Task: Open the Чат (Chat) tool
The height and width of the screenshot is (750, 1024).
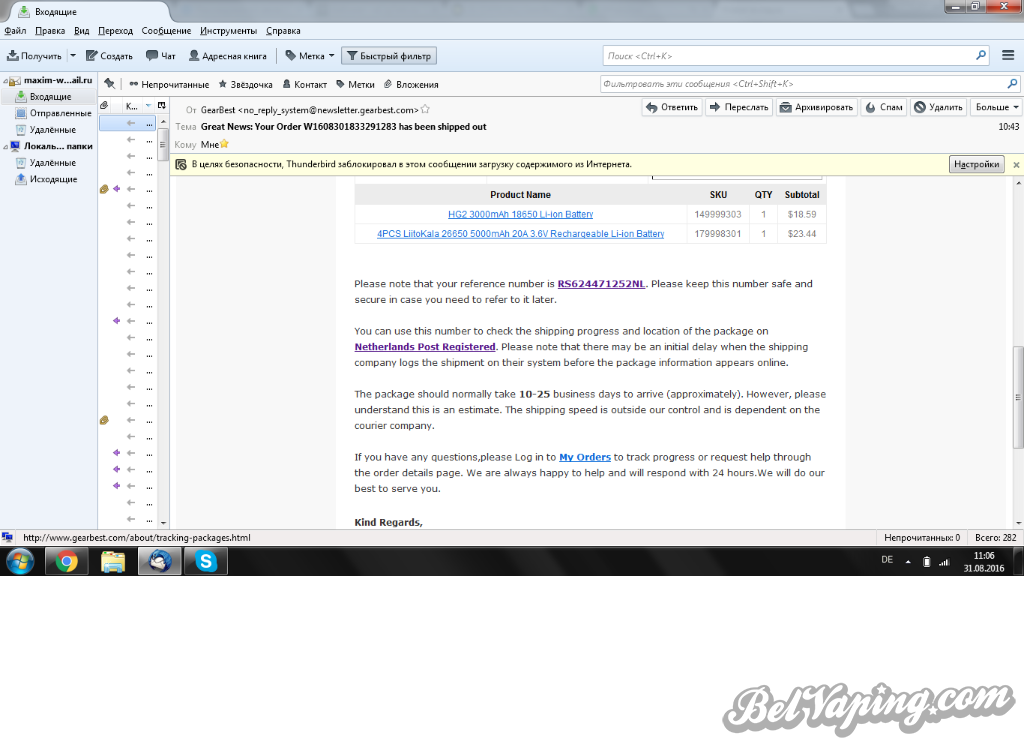Action: click(161, 56)
